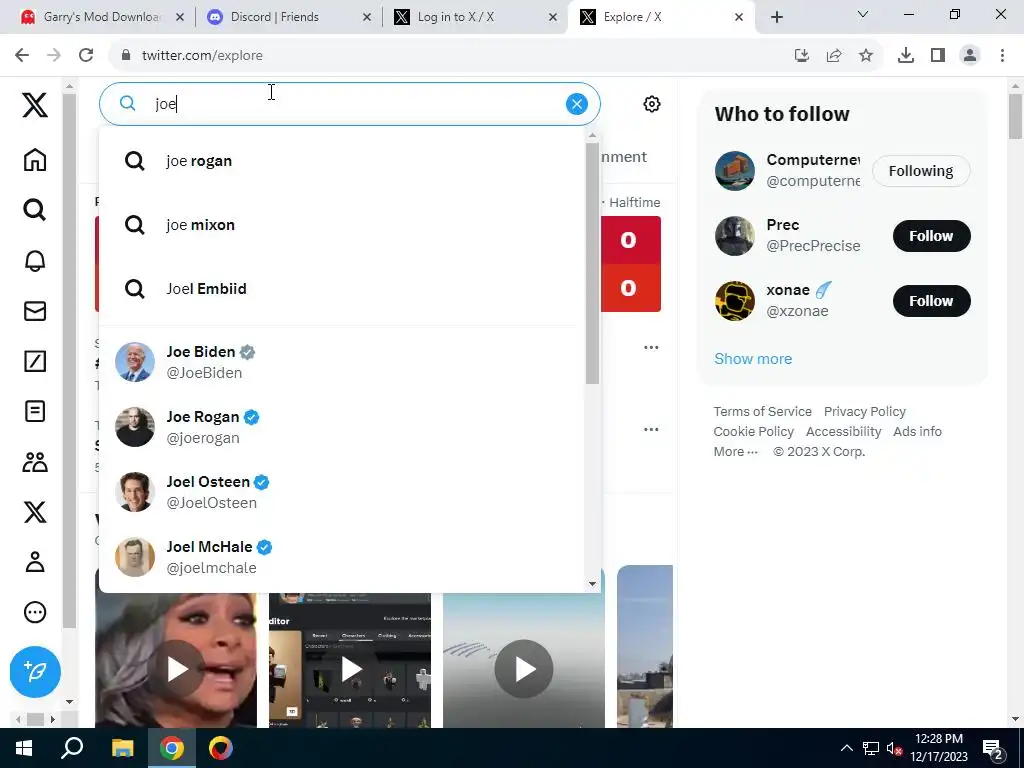Toggle Chrome side panel
Image resolution: width=1024 pixels, height=768 pixels.
[x=938, y=56]
